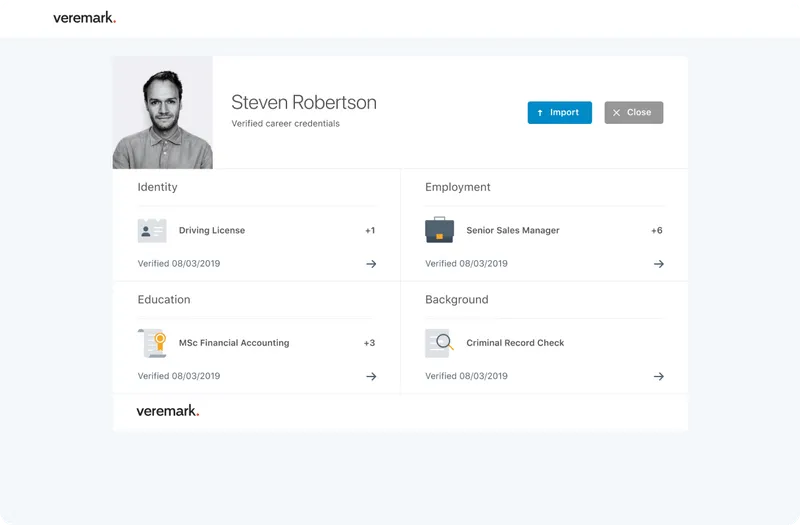The width and height of the screenshot is (800, 525).
Task: Click the Education section heading
Action: click(164, 299)
